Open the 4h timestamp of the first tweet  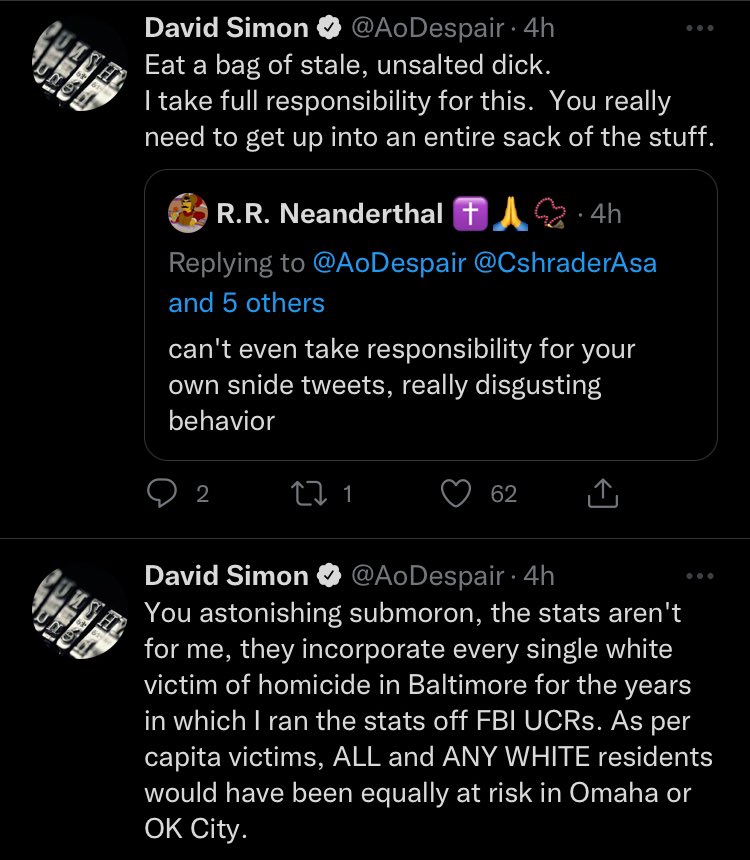click(539, 28)
